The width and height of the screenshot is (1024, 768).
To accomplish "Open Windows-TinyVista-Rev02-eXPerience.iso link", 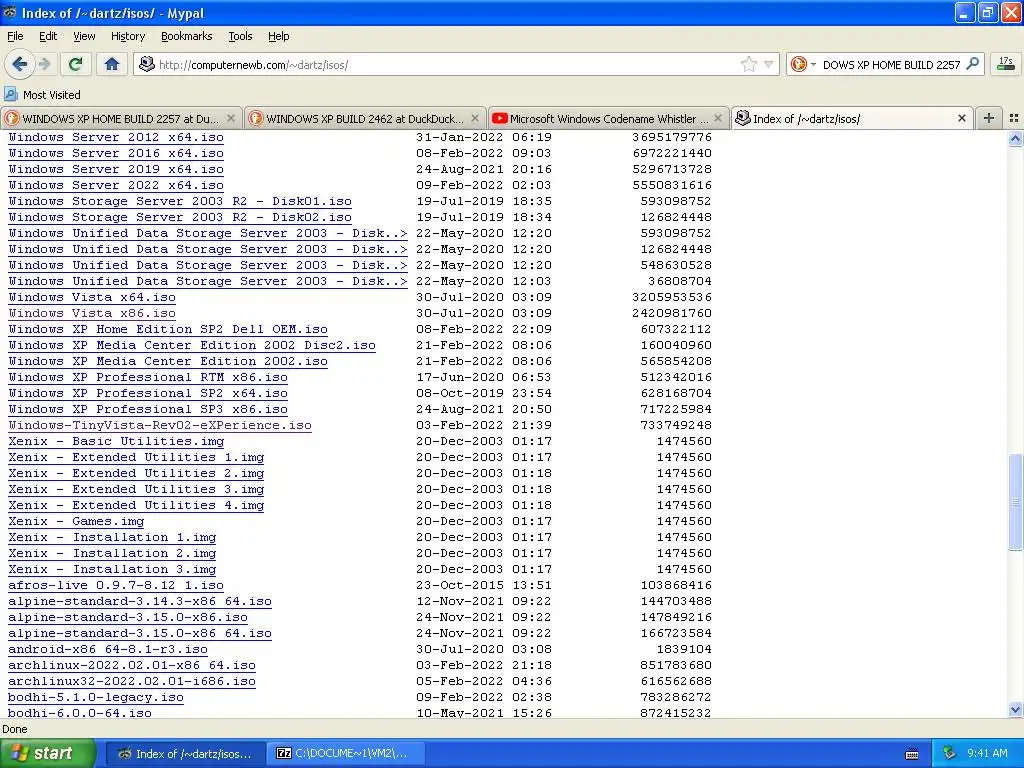I will 160,425.
